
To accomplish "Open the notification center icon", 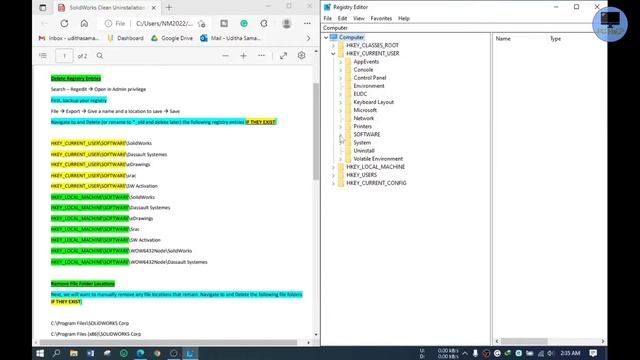I will [593, 353].
